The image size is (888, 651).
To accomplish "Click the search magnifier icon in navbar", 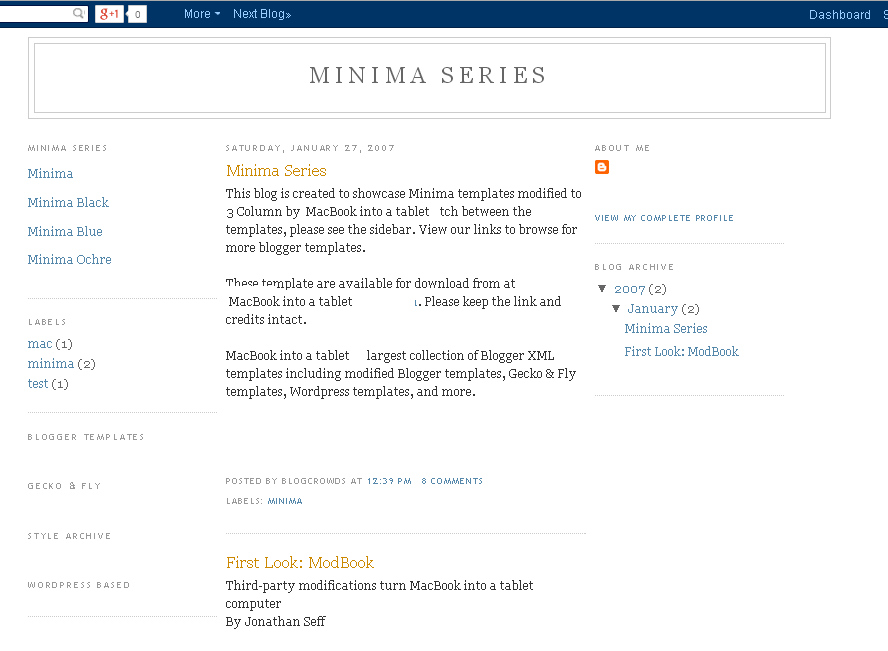I will point(79,13).
